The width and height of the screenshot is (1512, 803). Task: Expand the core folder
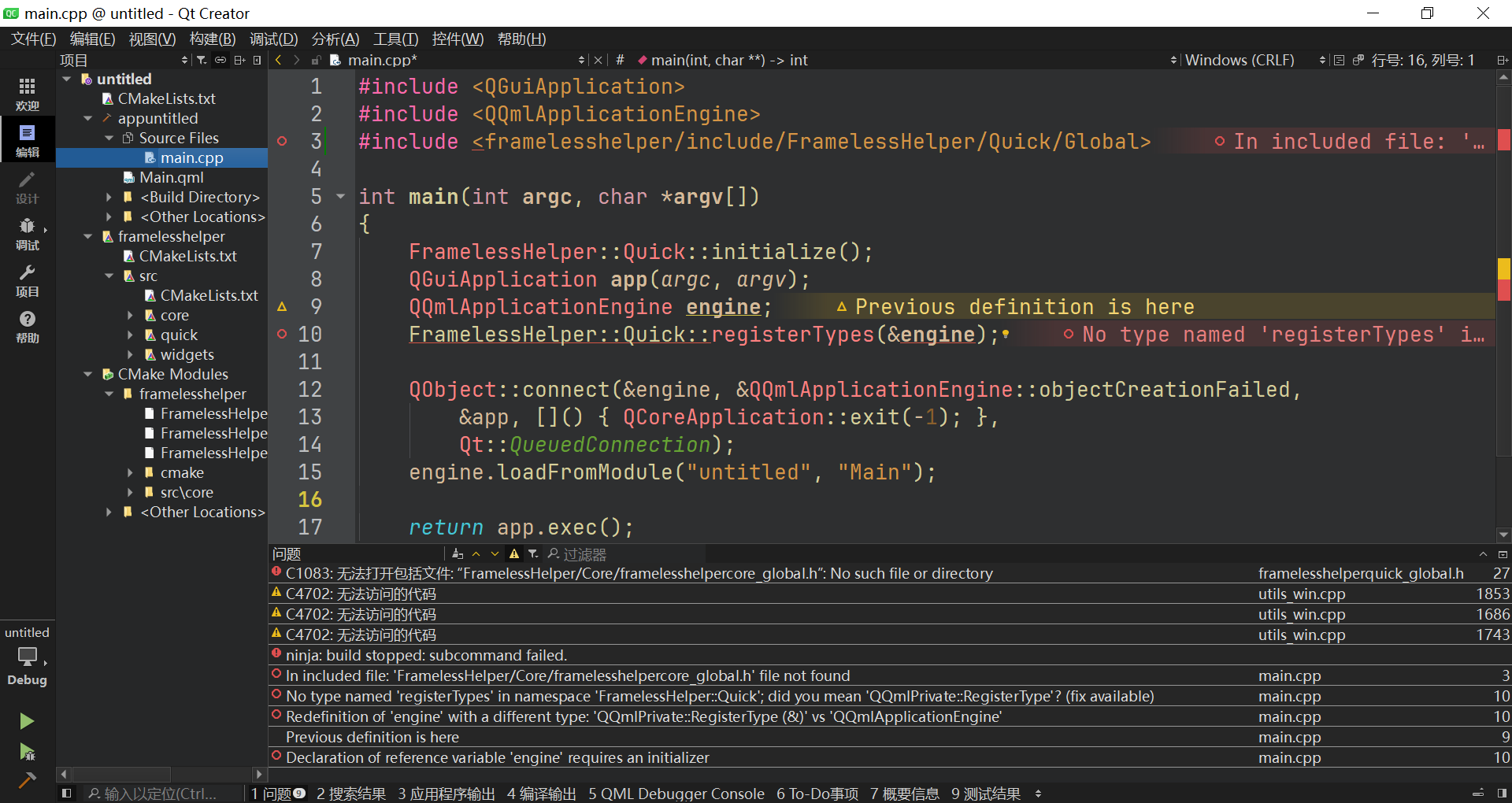[x=130, y=315]
